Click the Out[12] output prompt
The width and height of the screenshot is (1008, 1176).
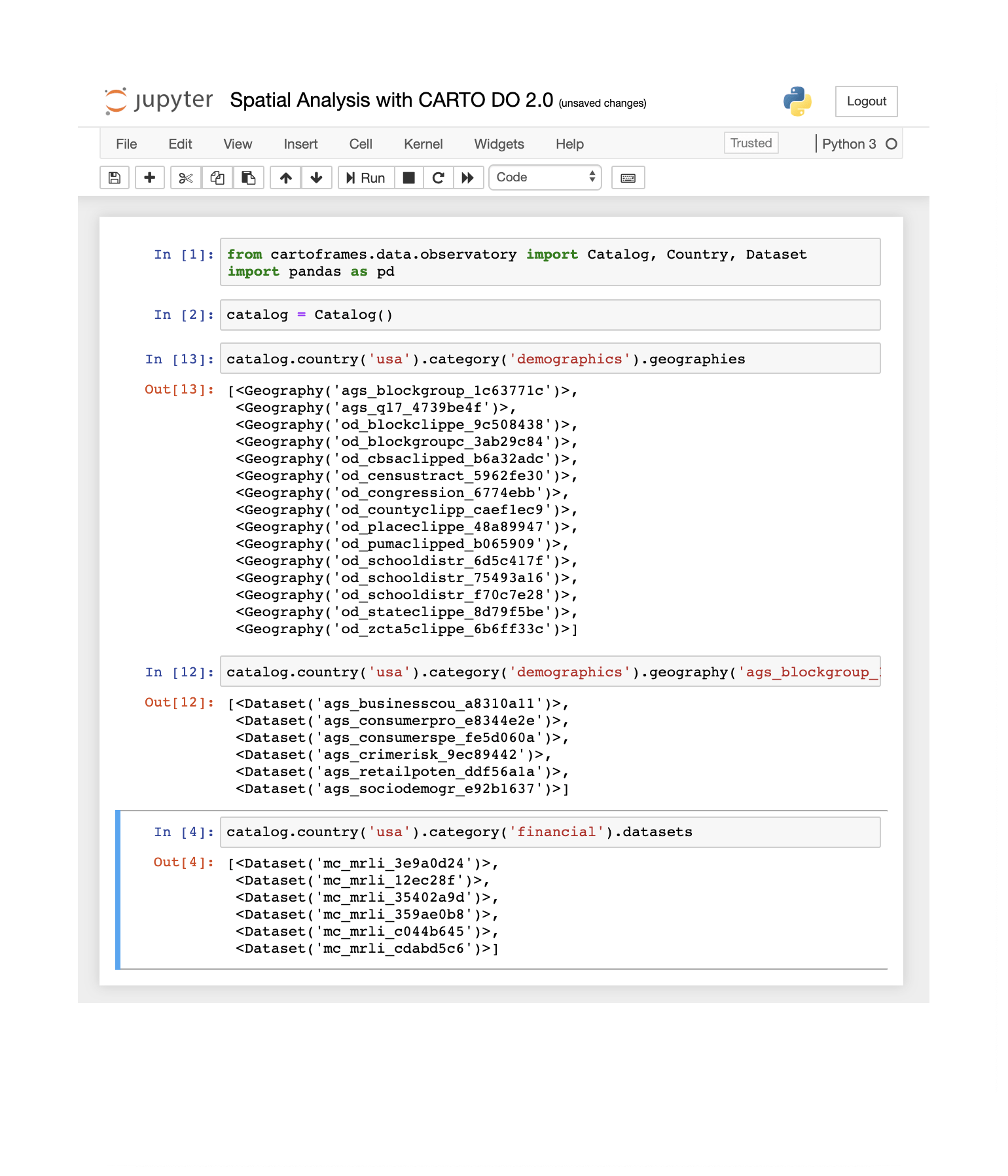pyautogui.click(x=179, y=703)
